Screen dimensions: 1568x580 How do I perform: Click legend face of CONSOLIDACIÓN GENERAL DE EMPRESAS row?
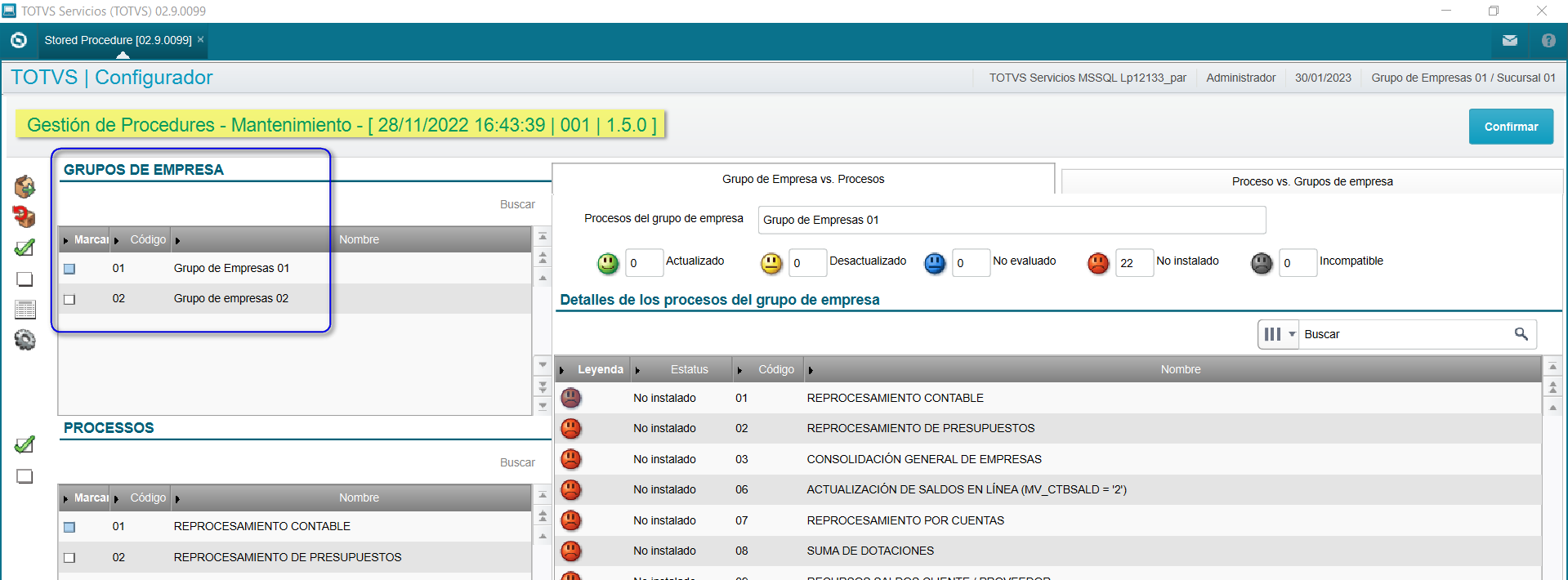(570, 459)
